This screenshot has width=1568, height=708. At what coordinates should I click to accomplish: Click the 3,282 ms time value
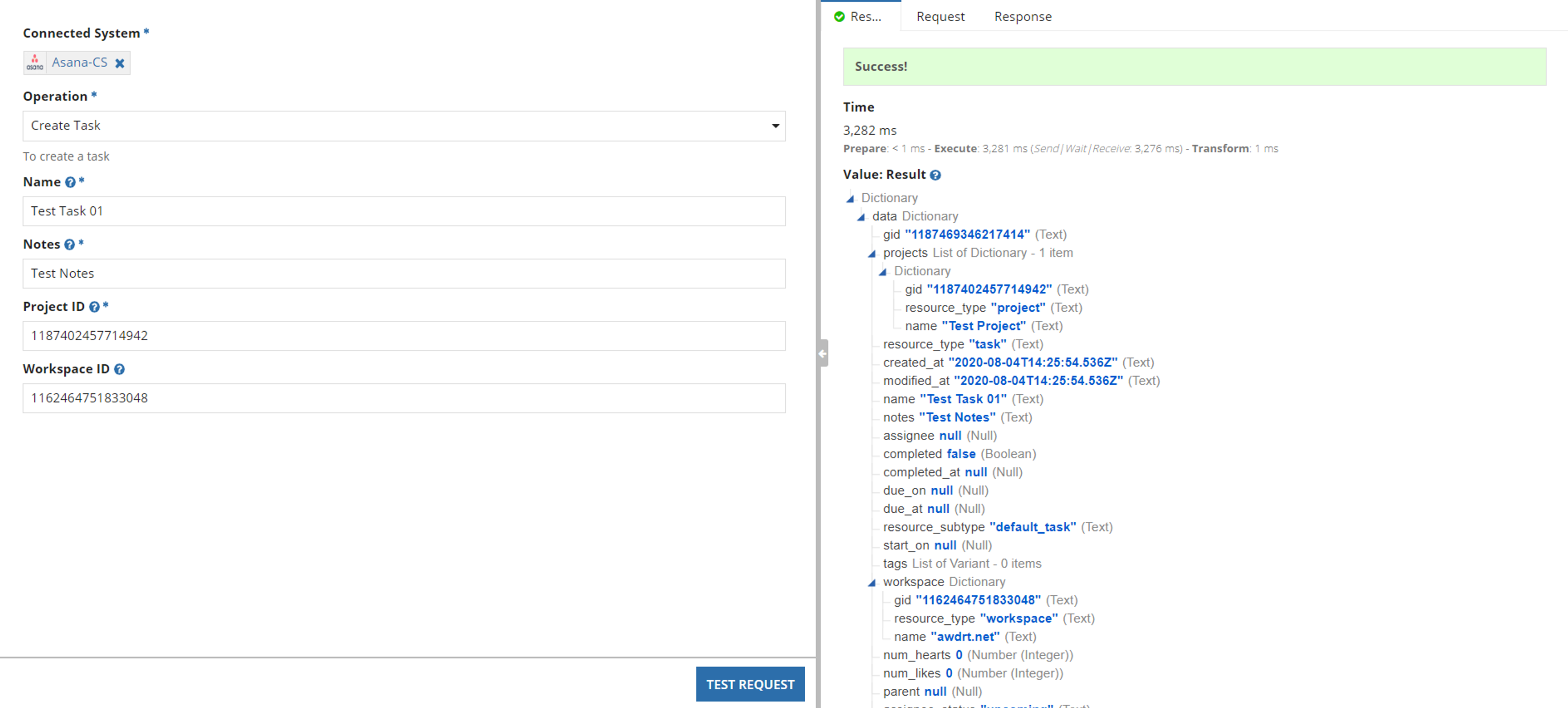click(869, 130)
